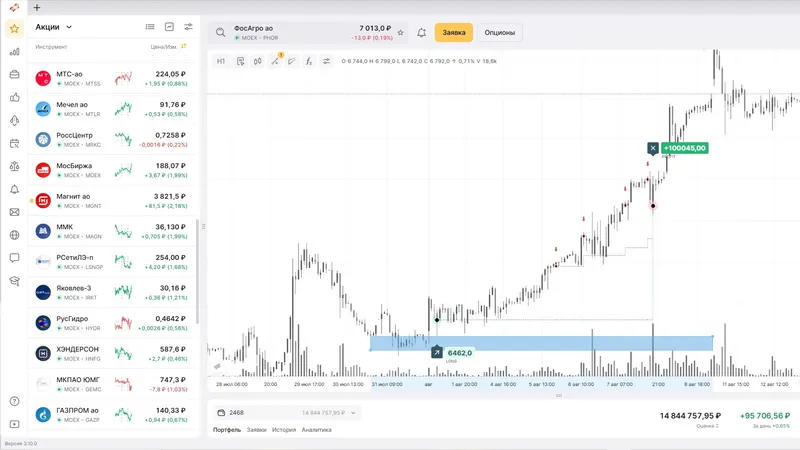800x450 pixels.
Task: Switch the watchlist to list view icon
Action: coord(150,27)
